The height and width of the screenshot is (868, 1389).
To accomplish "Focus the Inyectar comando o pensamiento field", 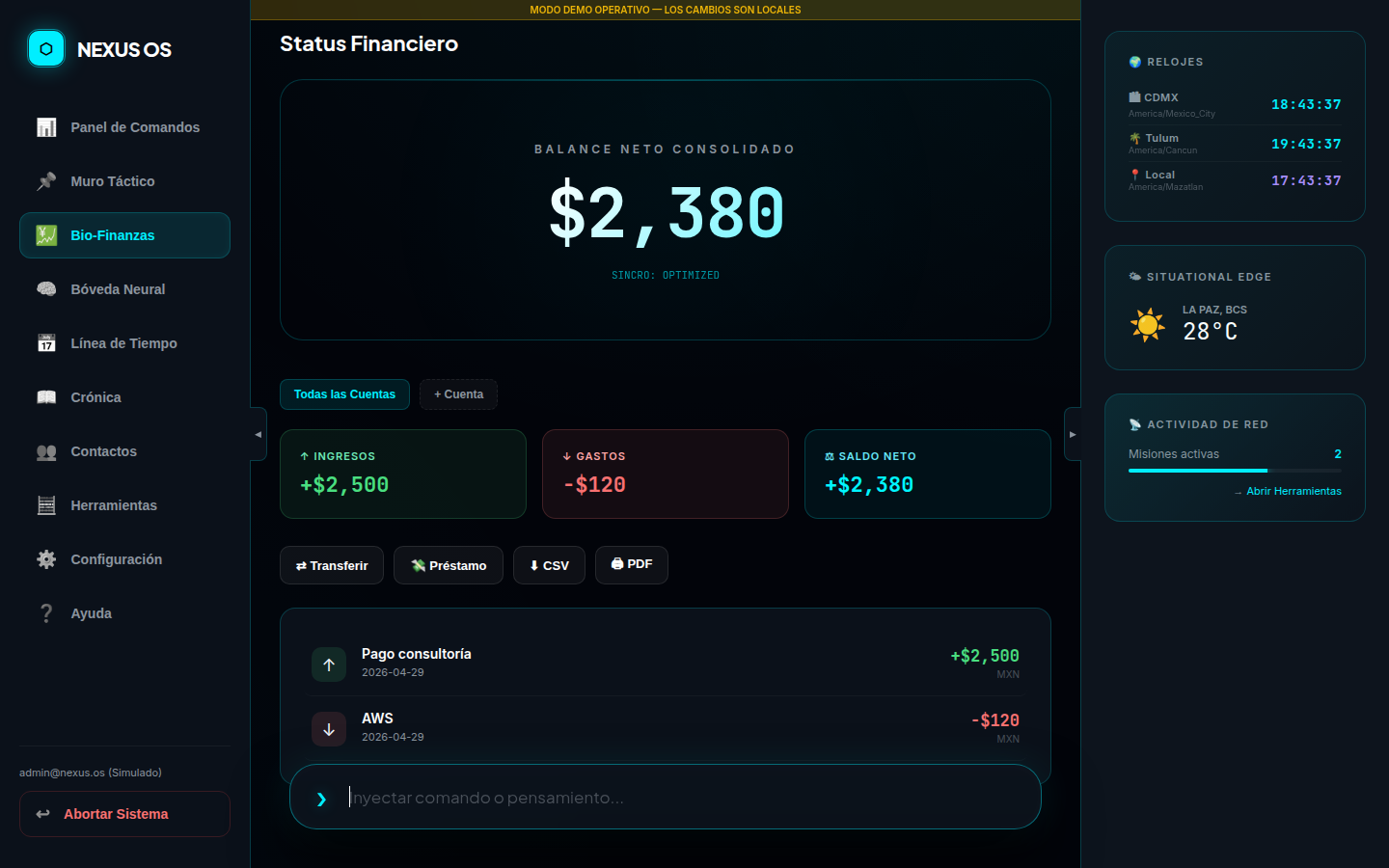I will (675, 798).
